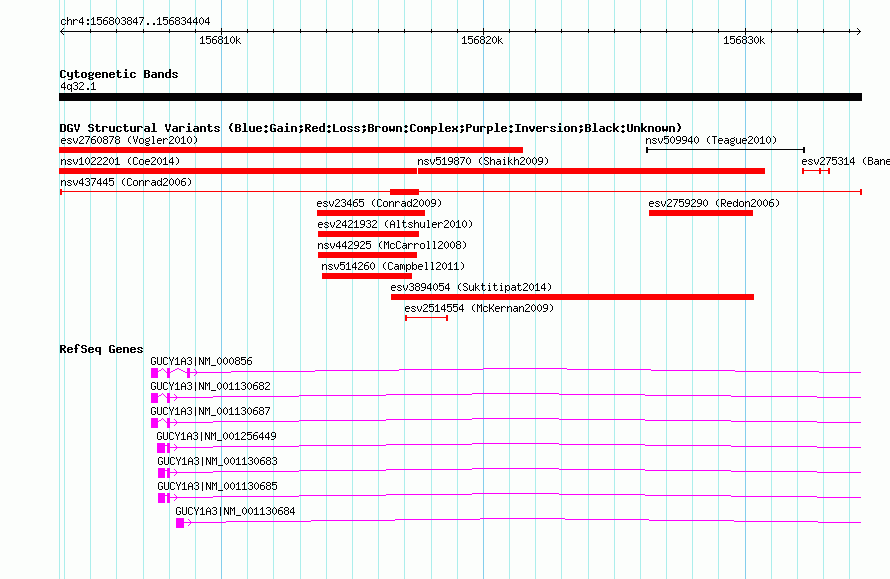Click the esv2760878 (Vogler2010) variant label
The width and height of the screenshot is (890, 579).
pyautogui.click(x=129, y=140)
